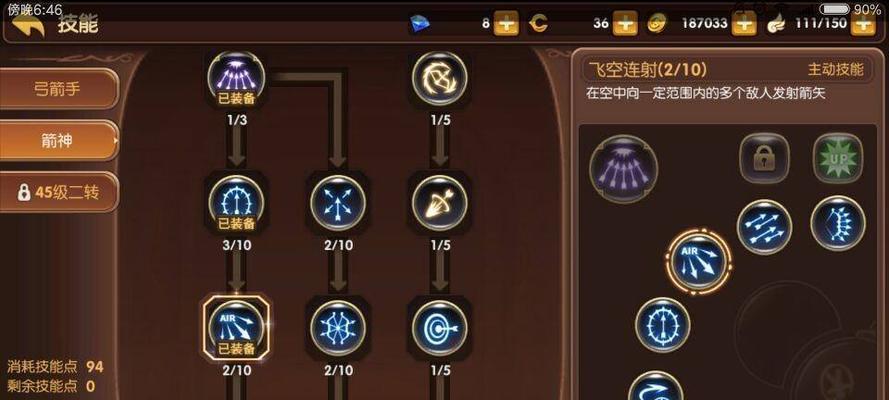The height and width of the screenshot is (400, 889).
Task: Select the golden arrowhead skill 1/5
Action: click(x=439, y=202)
